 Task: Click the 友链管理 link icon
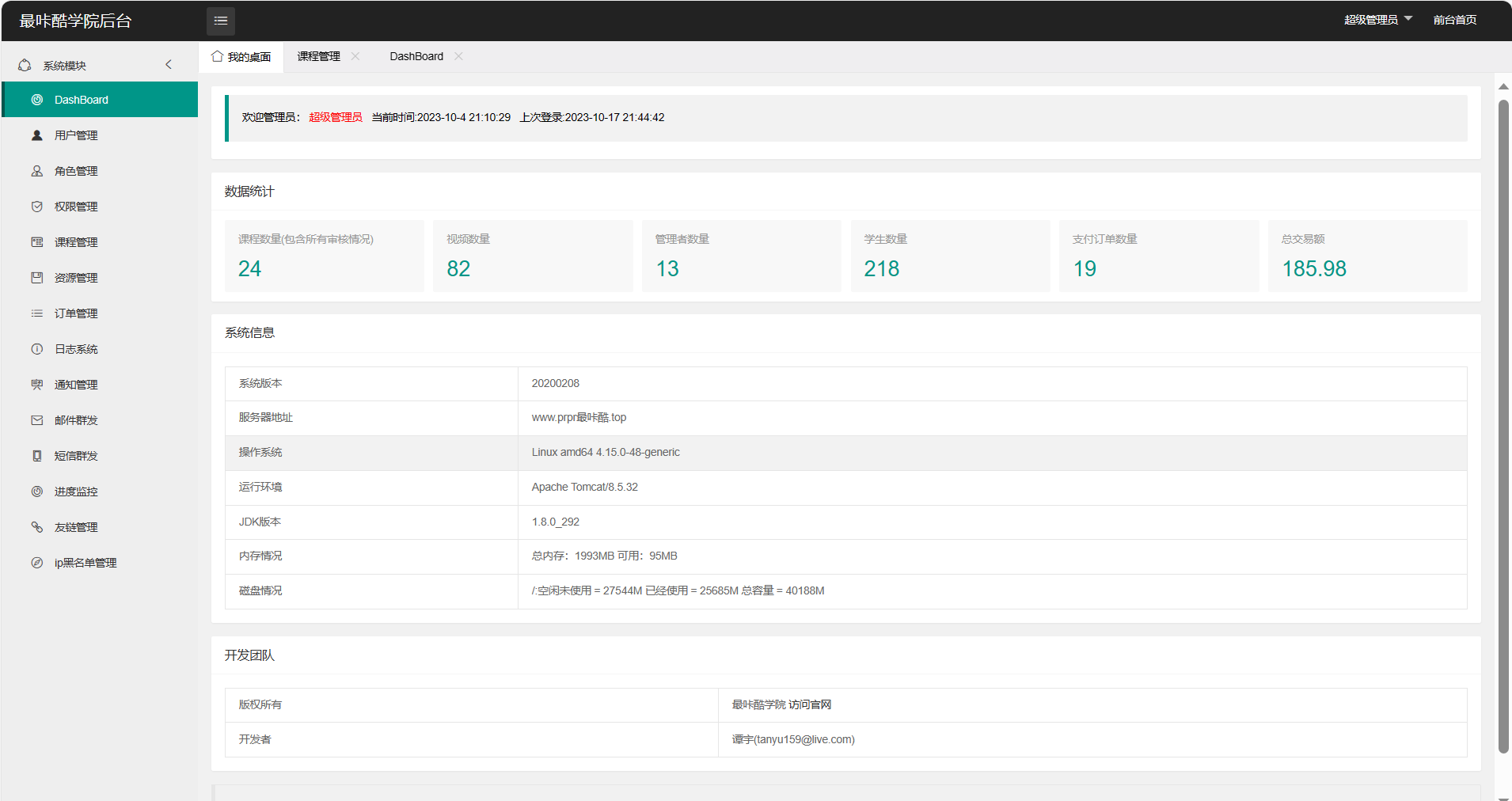click(37, 527)
